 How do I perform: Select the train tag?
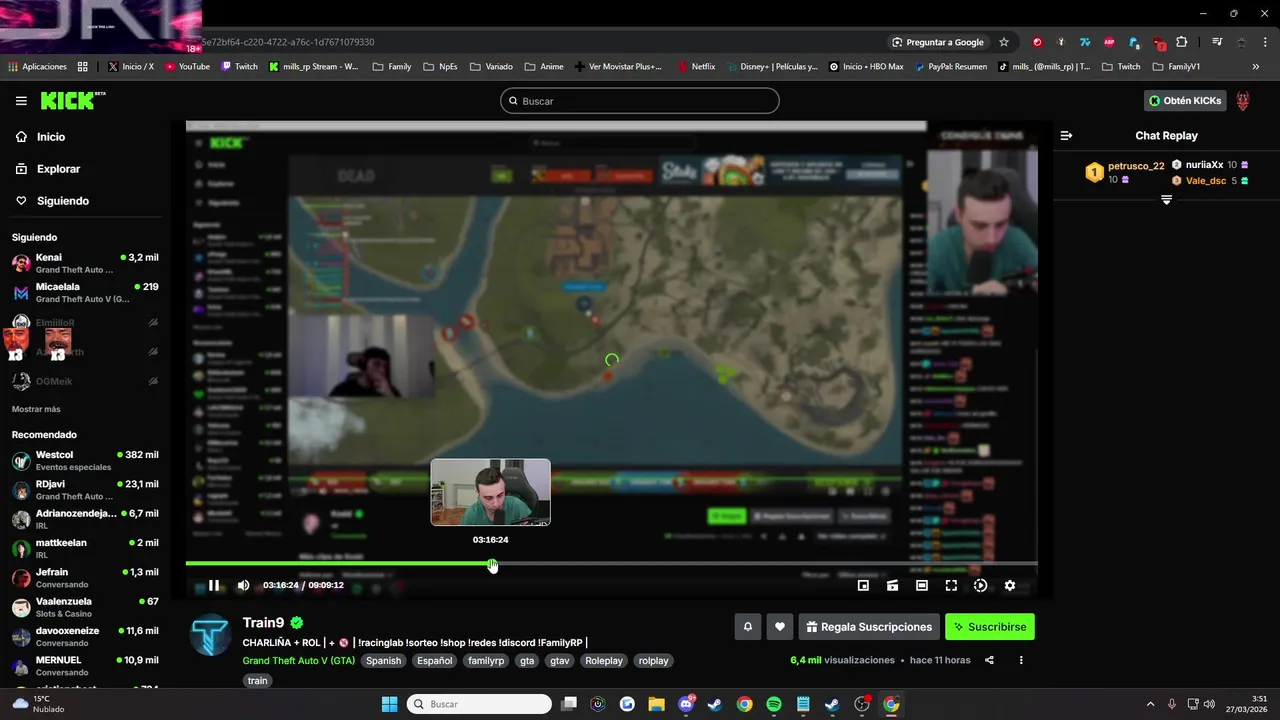[258, 681]
